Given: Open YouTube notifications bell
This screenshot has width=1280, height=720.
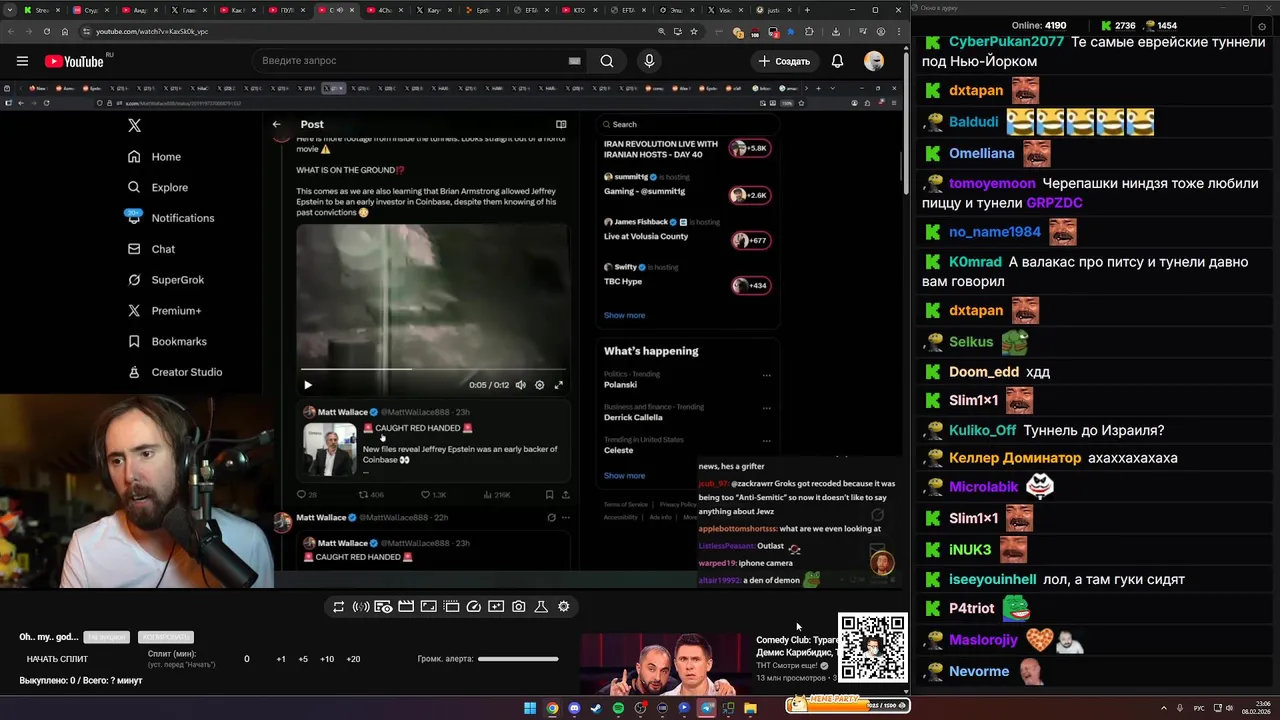Looking at the screenshot, I should point(837,61).
